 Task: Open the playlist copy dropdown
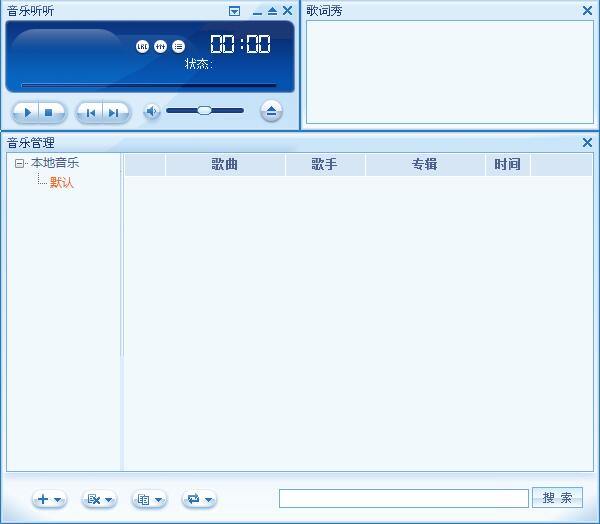tap(149, 500)
